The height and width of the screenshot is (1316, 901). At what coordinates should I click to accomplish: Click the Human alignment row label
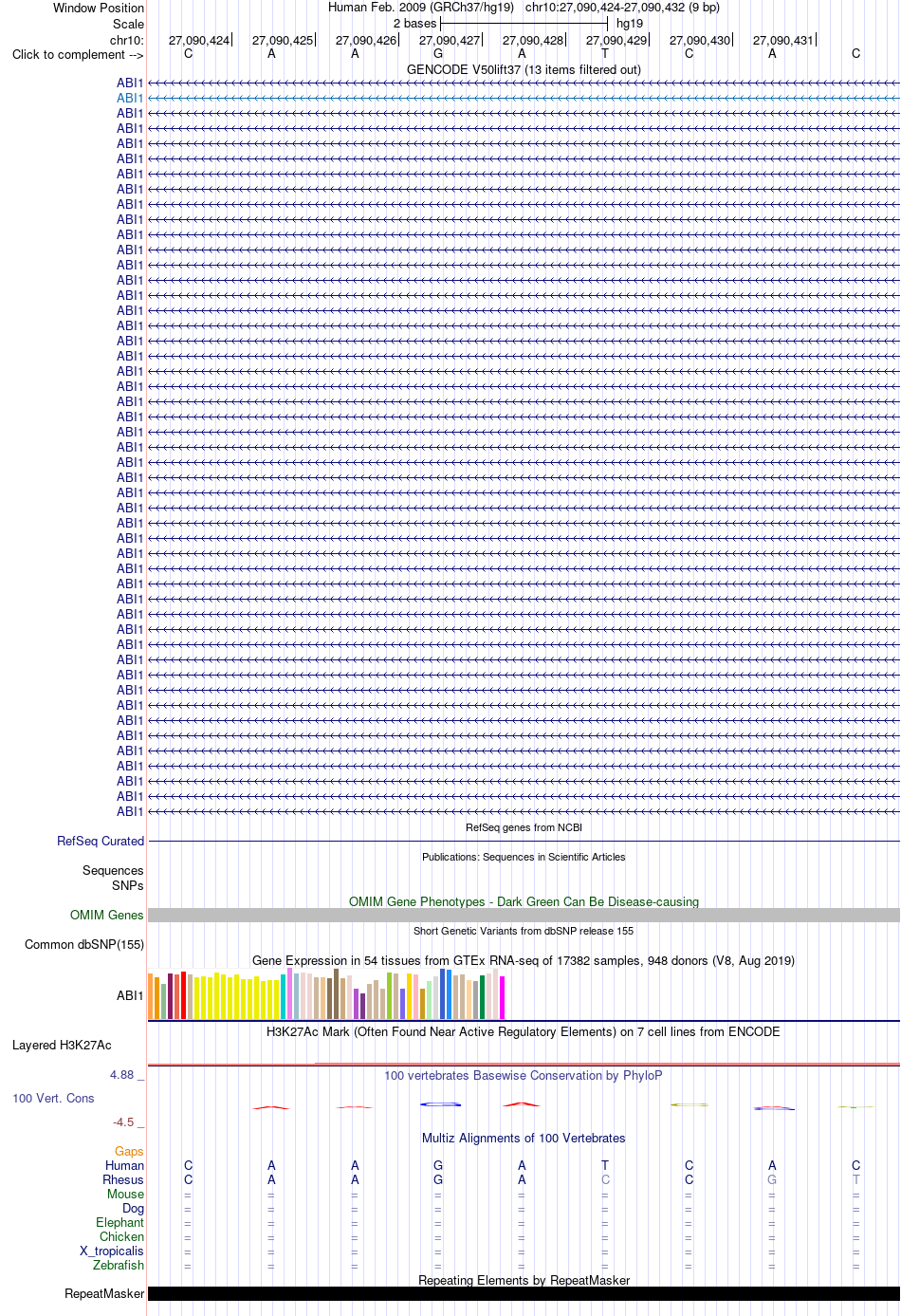pyautogui.click(x=124, y=1165)
